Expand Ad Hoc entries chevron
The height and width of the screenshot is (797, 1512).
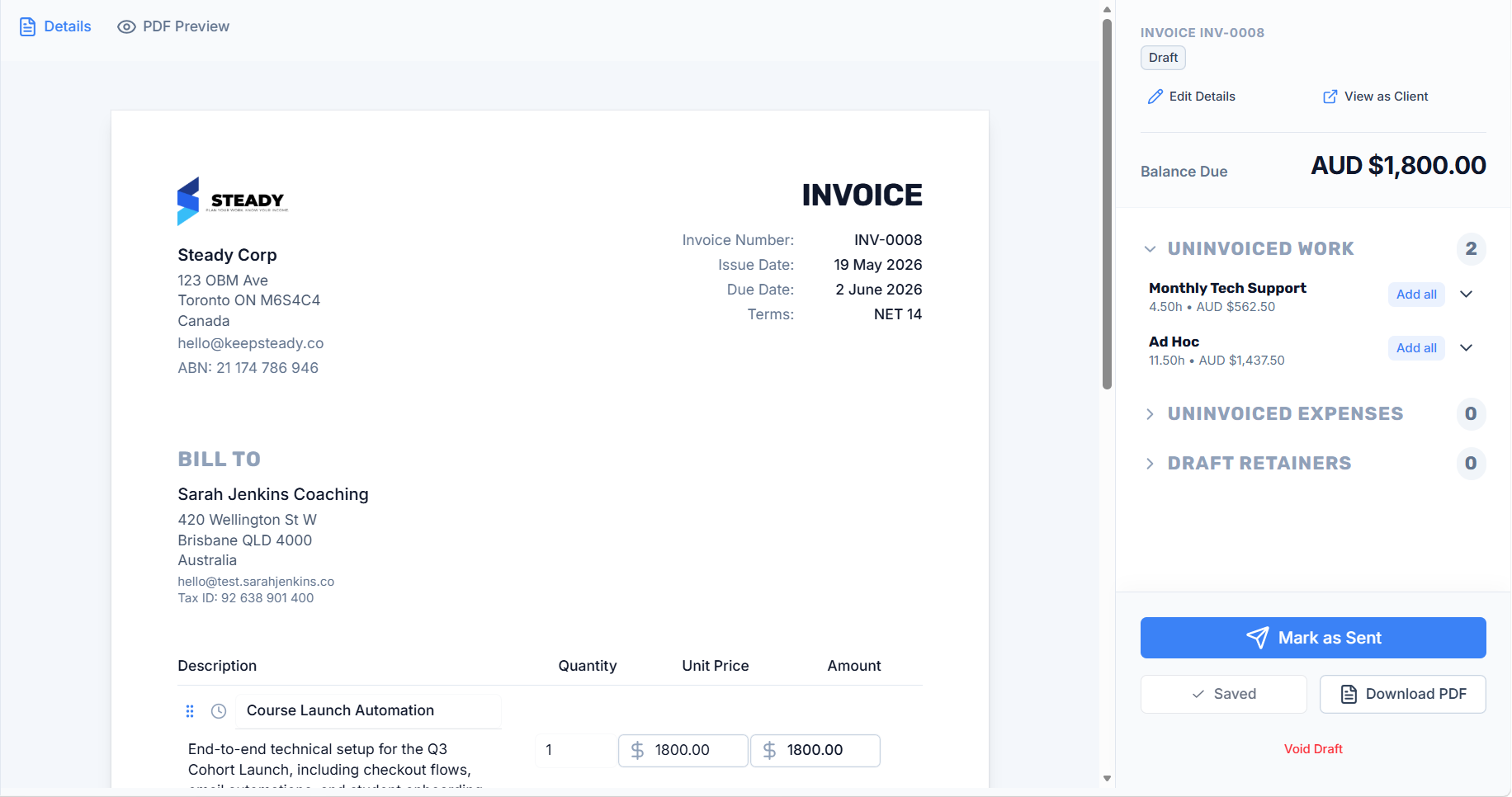1467,348
